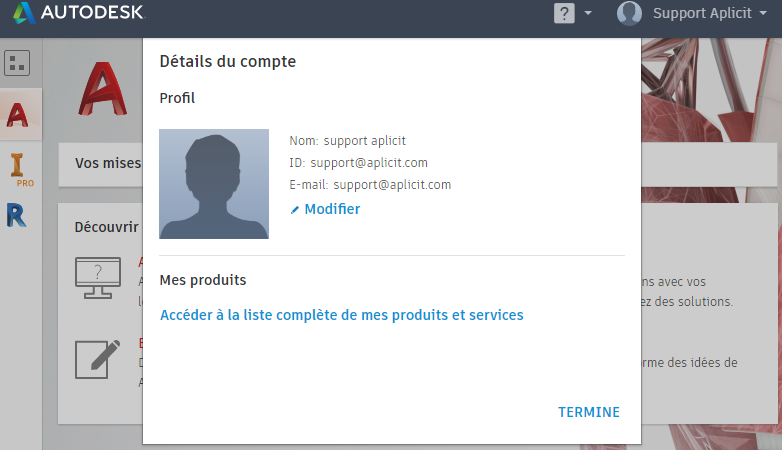Expand the help dropdown arrow
Viewport: 782px width, 450px height.
pos(588,14)
